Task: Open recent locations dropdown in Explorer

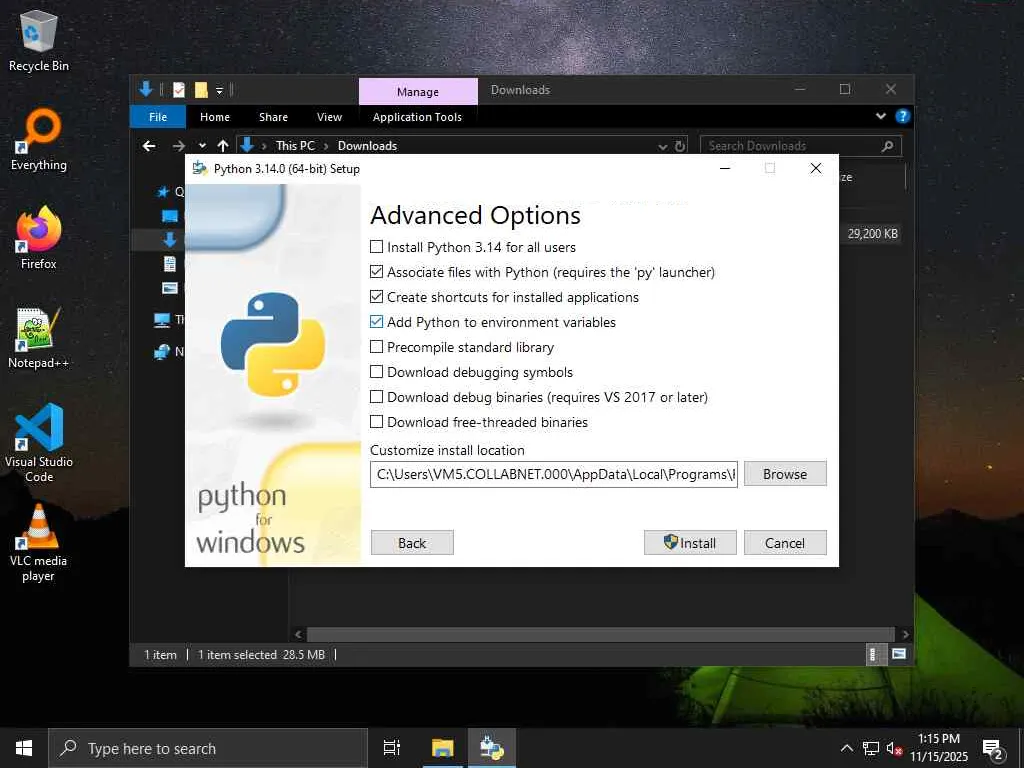Action: [202, 146]
